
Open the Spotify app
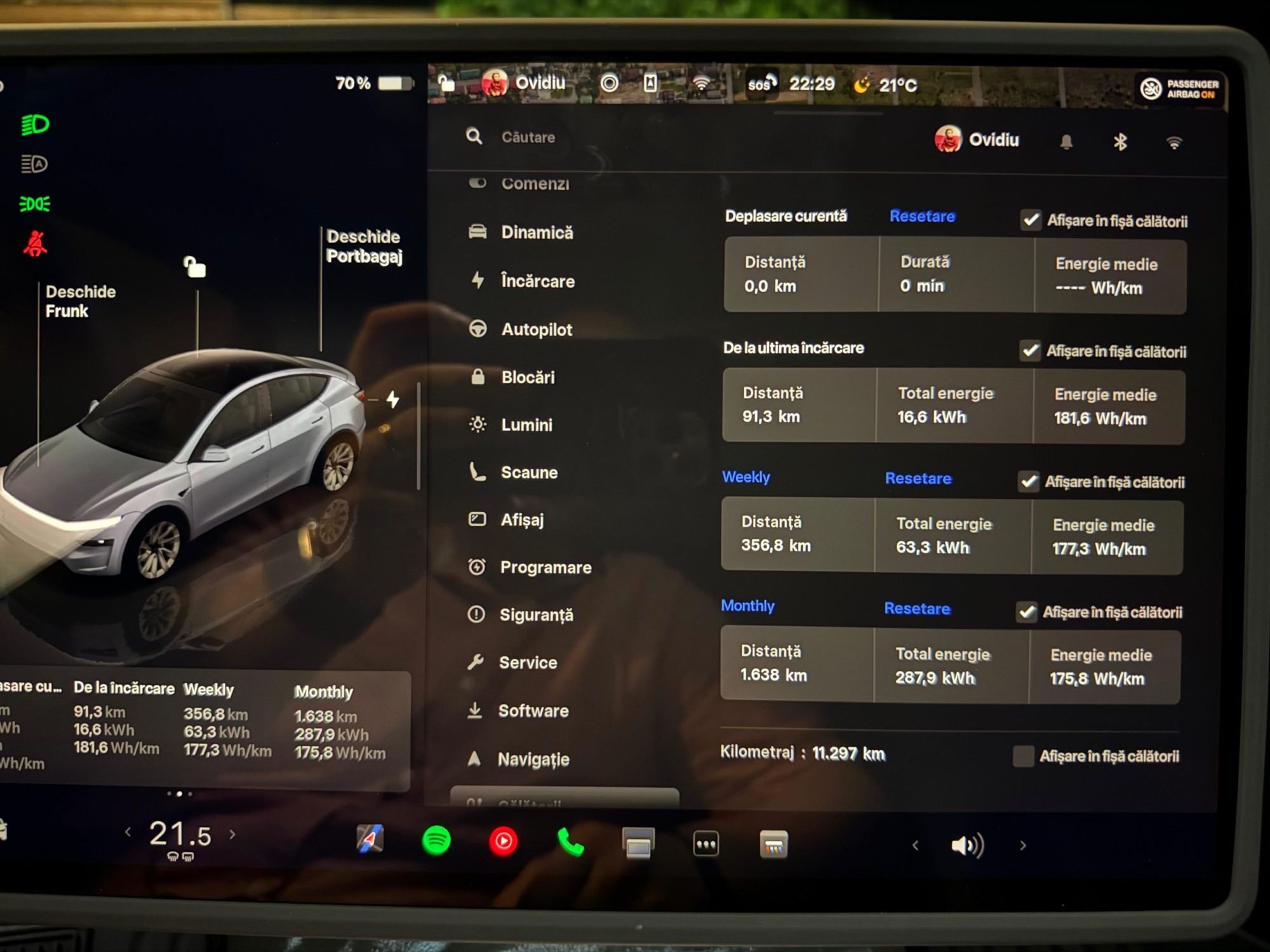click(436, 840)
